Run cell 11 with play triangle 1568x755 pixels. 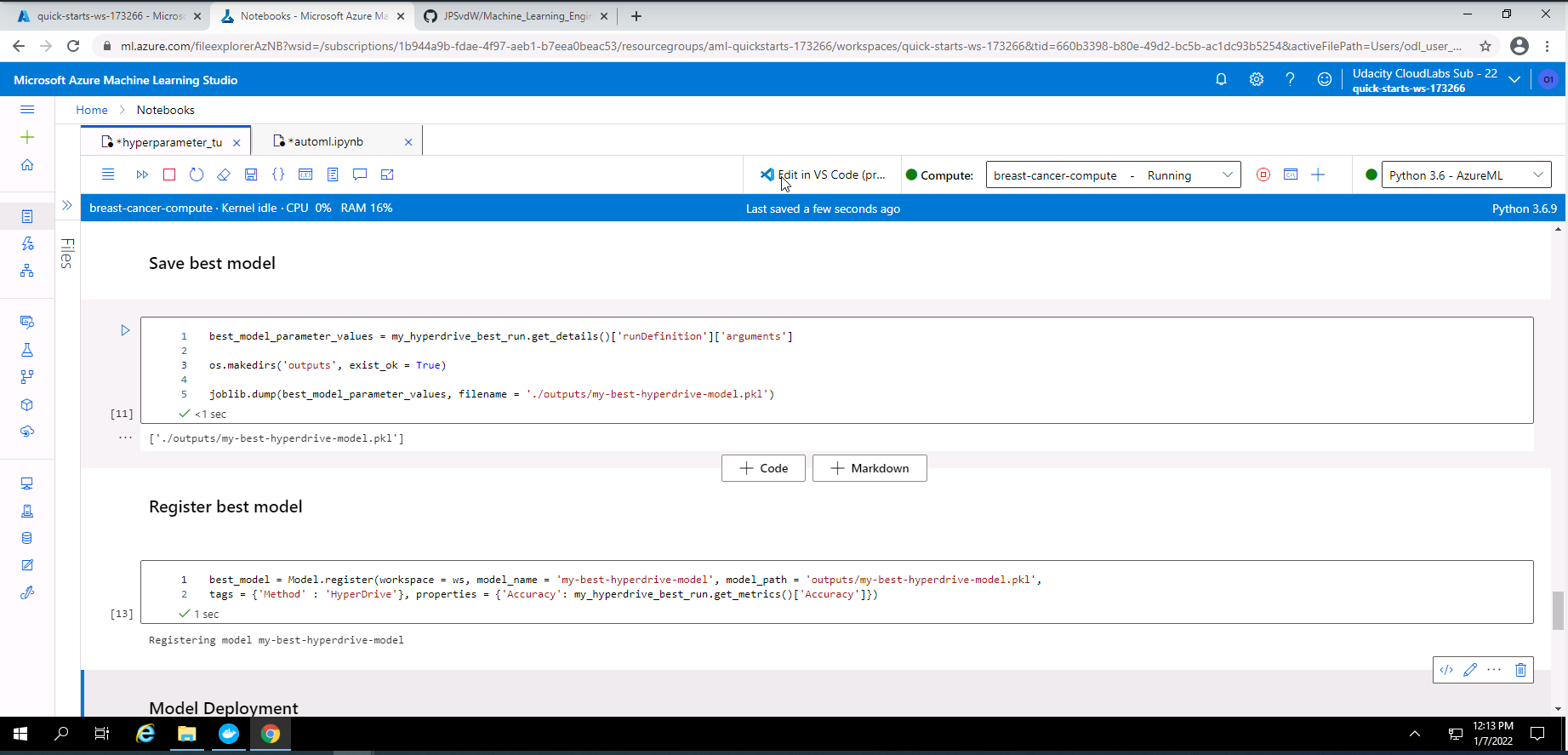pos(125,330)
